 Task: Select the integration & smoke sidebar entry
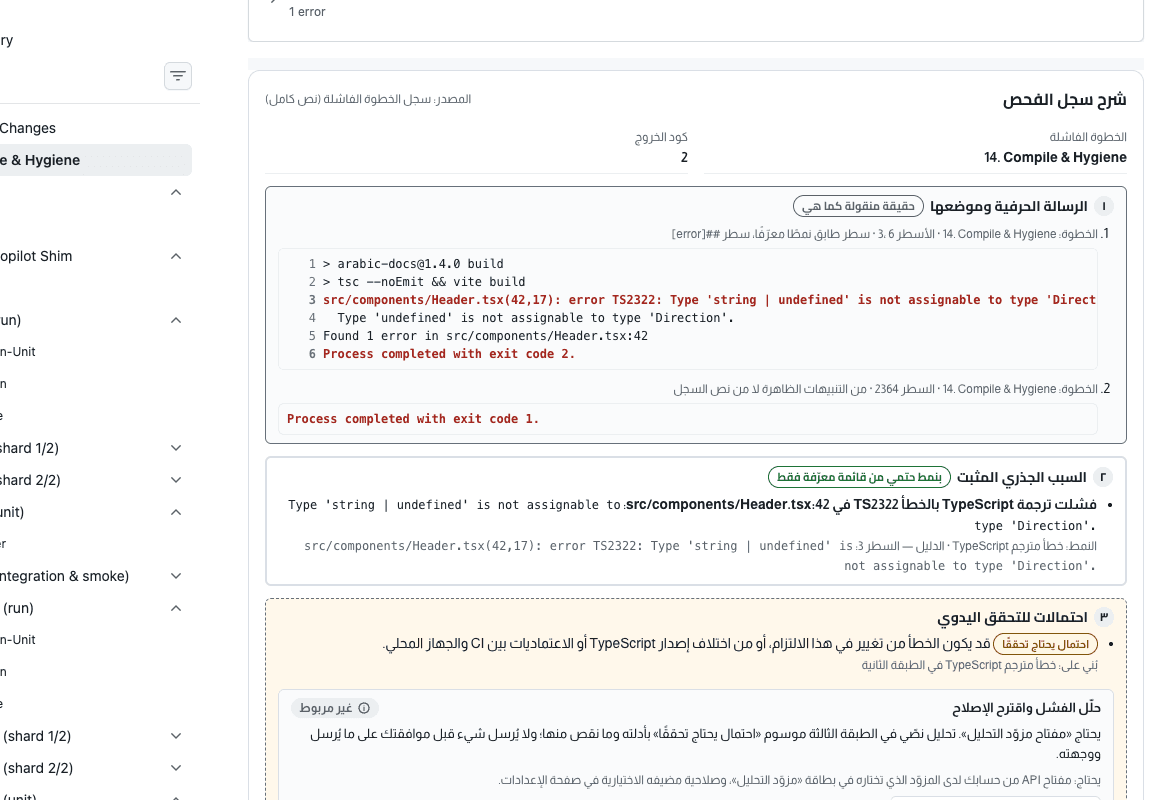(64, 576)
